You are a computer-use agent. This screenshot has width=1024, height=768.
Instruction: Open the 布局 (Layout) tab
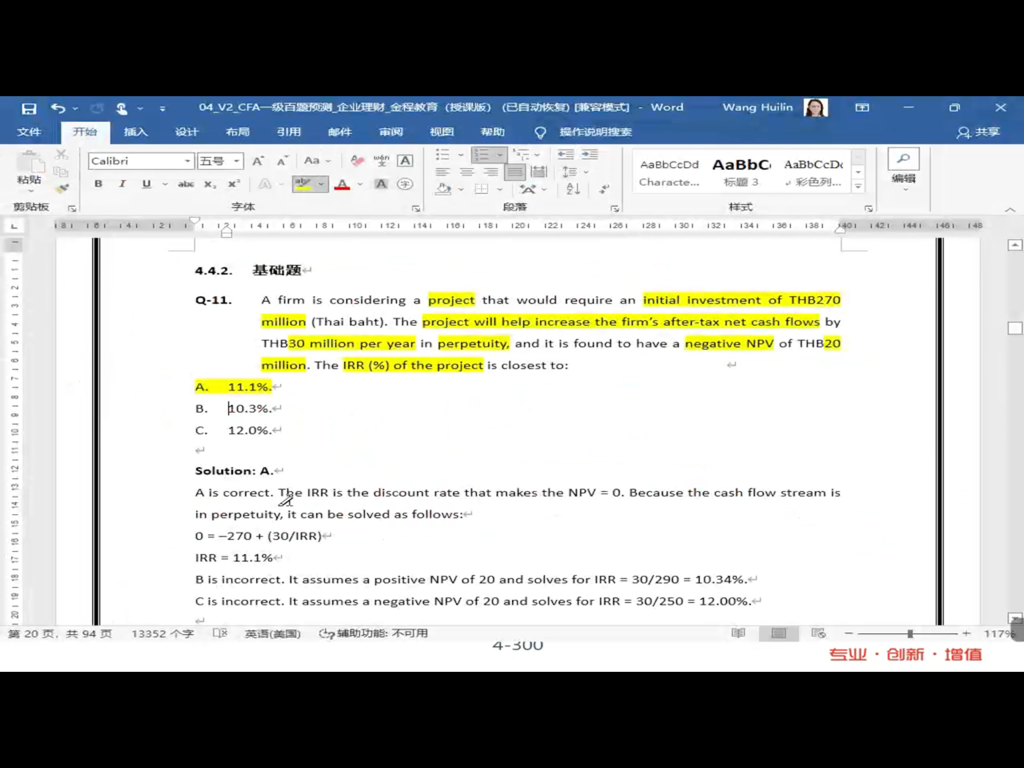[x=237, y=132]
